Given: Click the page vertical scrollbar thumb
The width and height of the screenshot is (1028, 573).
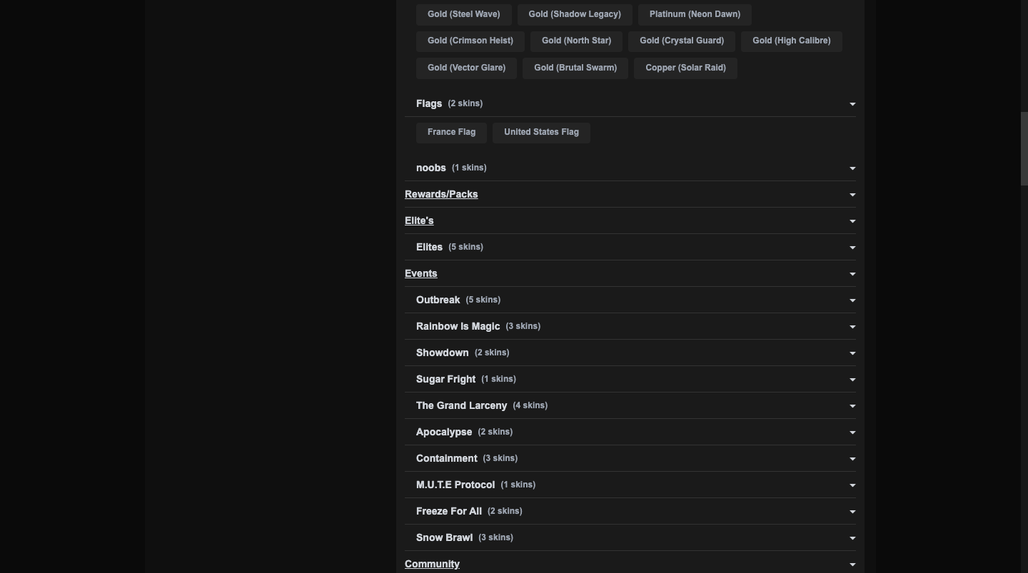Looking at the screenshot, I should [x=1023, y=148].
